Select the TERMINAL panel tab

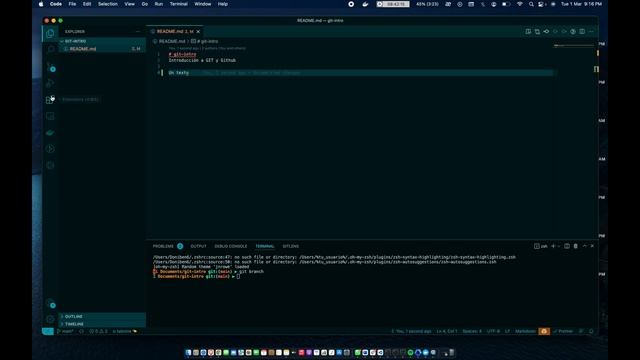[x=265, y=246]
